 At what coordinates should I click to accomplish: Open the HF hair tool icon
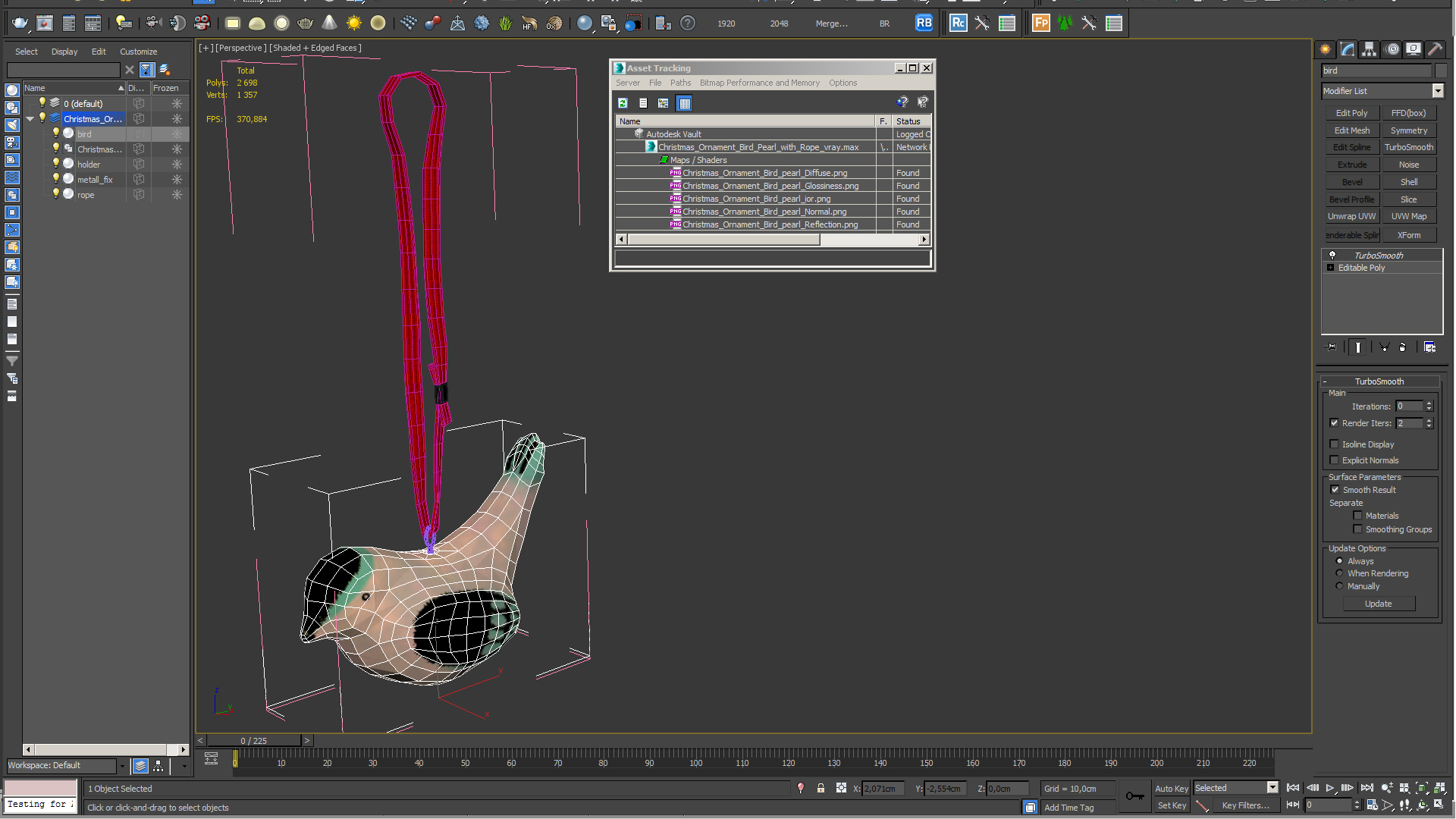click(529, 24)
